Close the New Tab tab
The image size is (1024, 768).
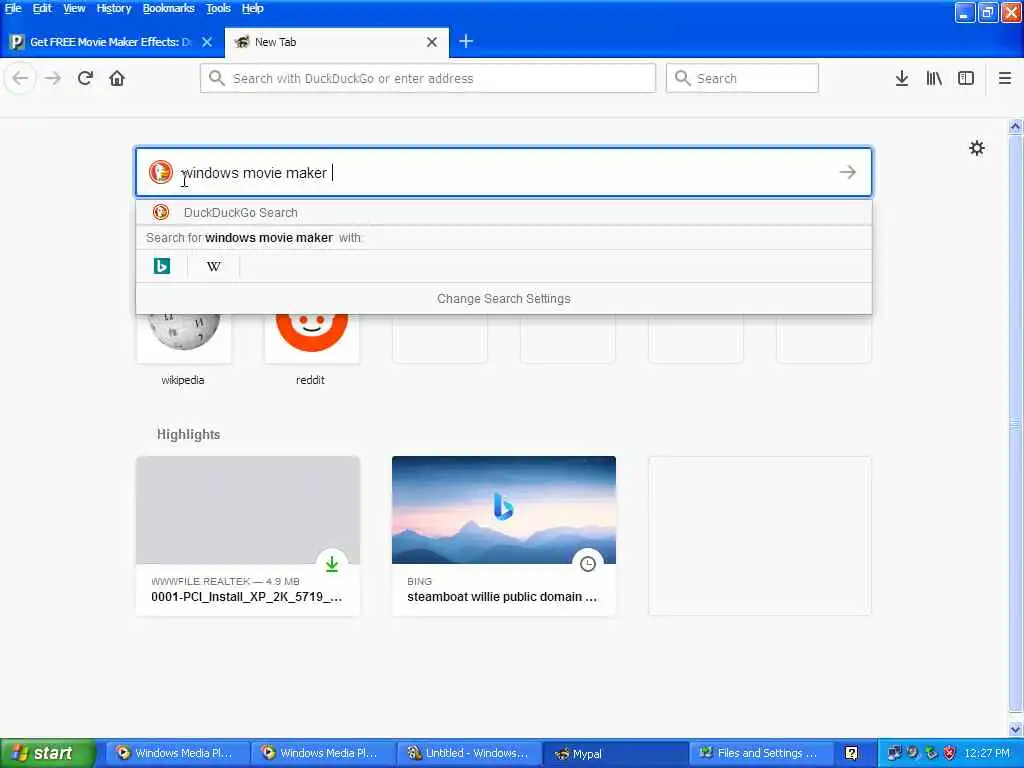[x=432, y=42]
